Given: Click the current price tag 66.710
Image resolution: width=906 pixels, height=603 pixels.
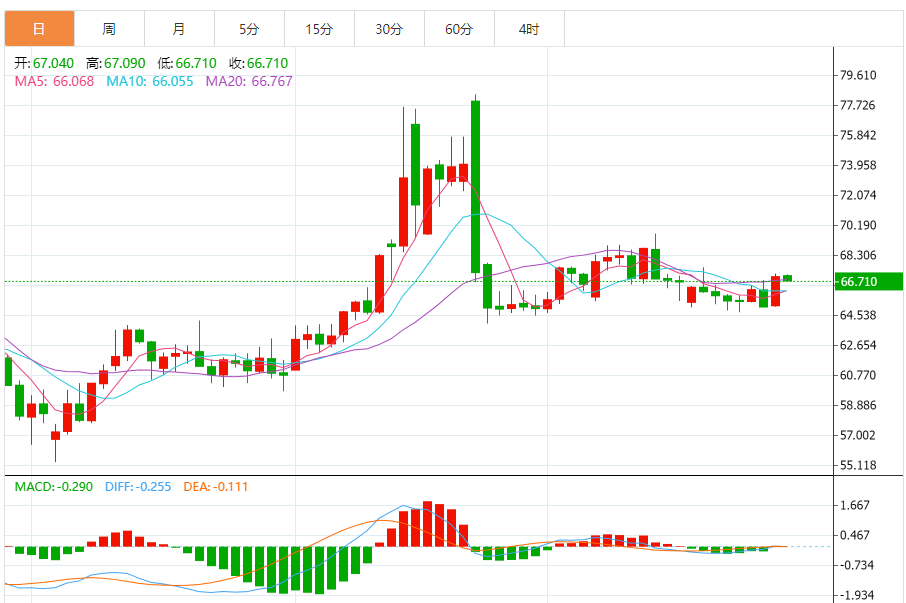Looking at the screenshot, I should click(868, 282).
